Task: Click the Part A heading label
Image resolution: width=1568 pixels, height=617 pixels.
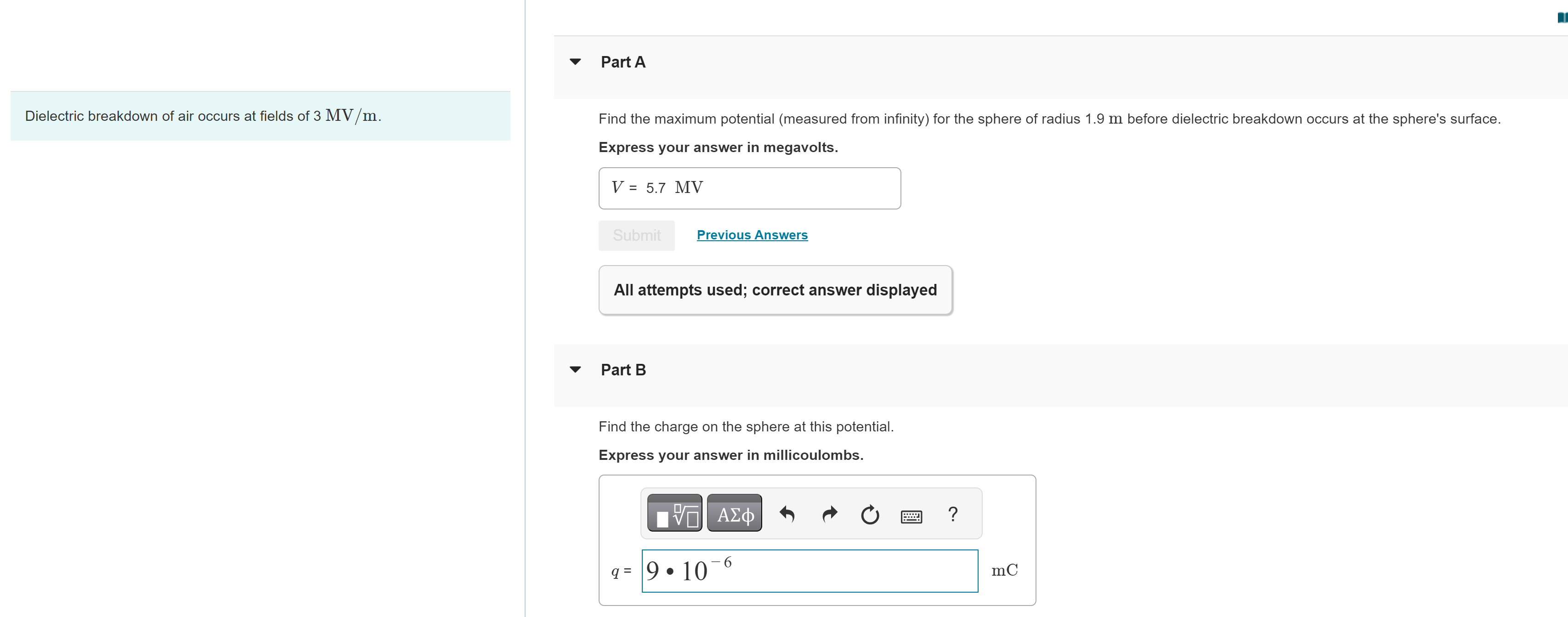Action: (x=622, y=62)
